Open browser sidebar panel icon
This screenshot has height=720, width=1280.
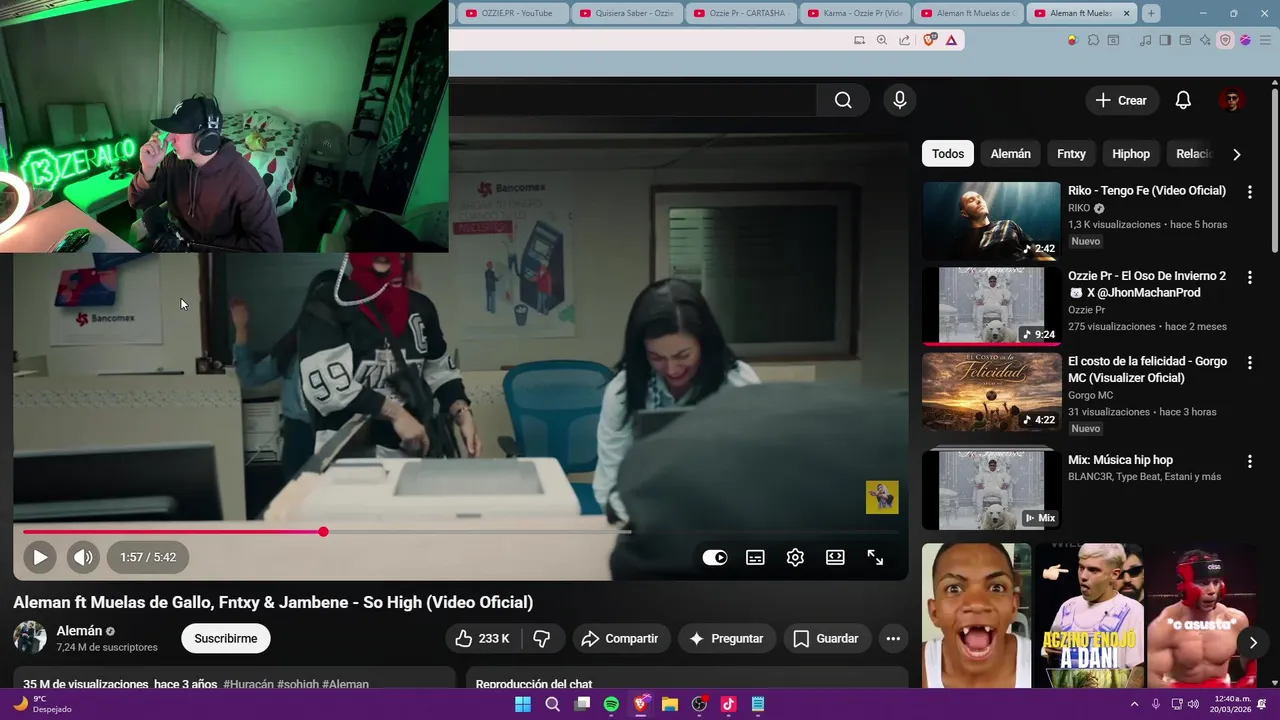pos(1165,40)
